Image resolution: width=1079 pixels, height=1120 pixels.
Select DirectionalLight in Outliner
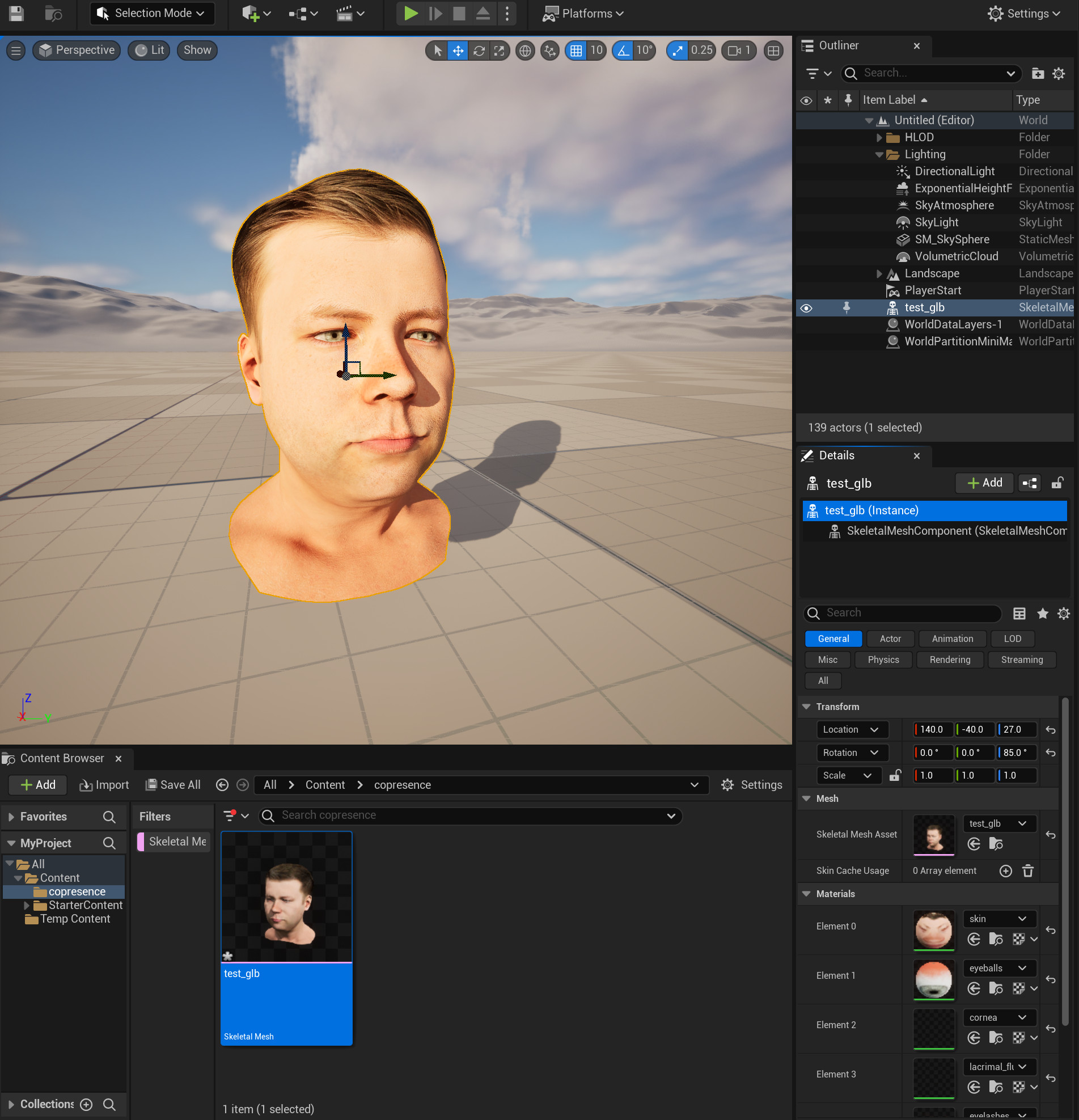954,171
